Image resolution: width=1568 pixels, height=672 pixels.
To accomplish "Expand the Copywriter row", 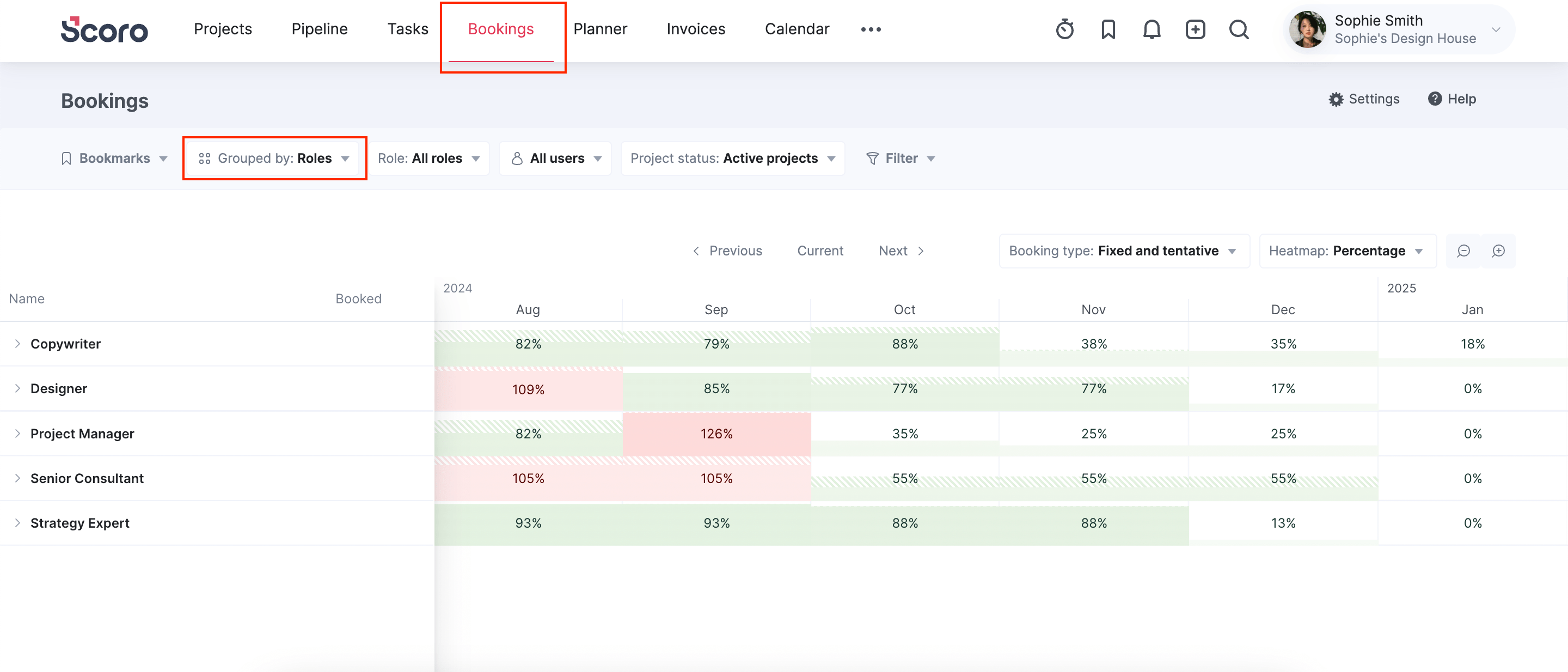I will (17, 344).
